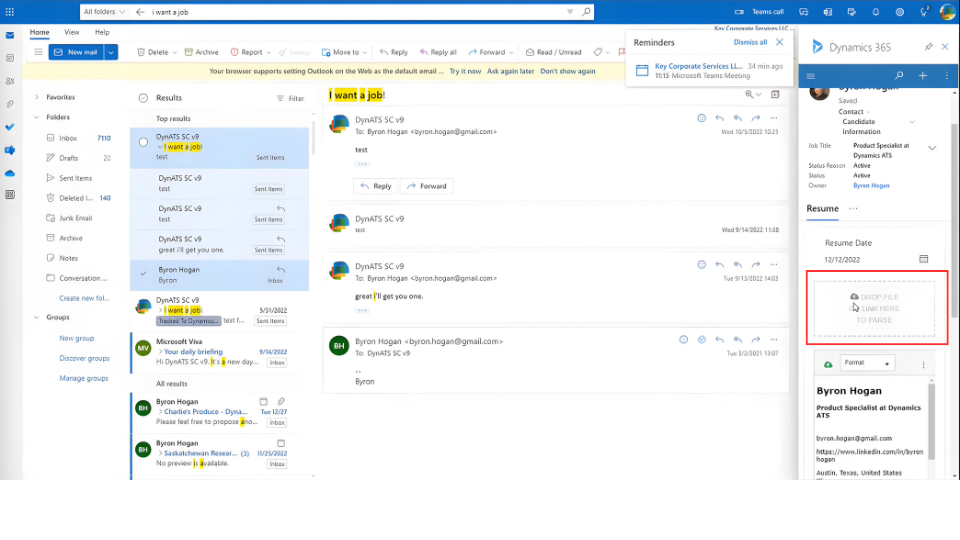Open the Help tab
The width and height of the screenshot is (960, 540).
102,32
